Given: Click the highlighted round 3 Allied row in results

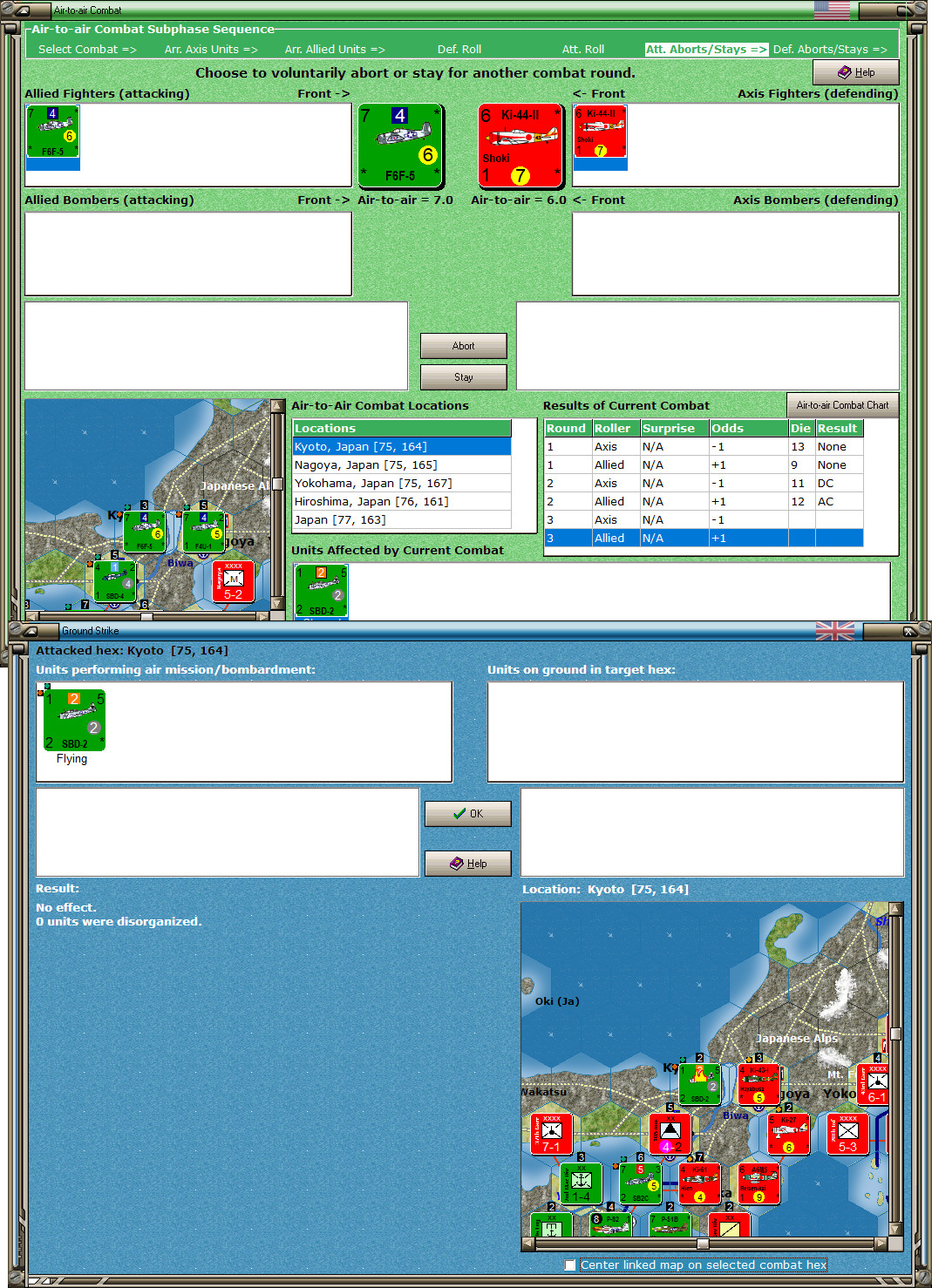Looking at the screenshot, I should pyautogui.click(x=704, y=539).
